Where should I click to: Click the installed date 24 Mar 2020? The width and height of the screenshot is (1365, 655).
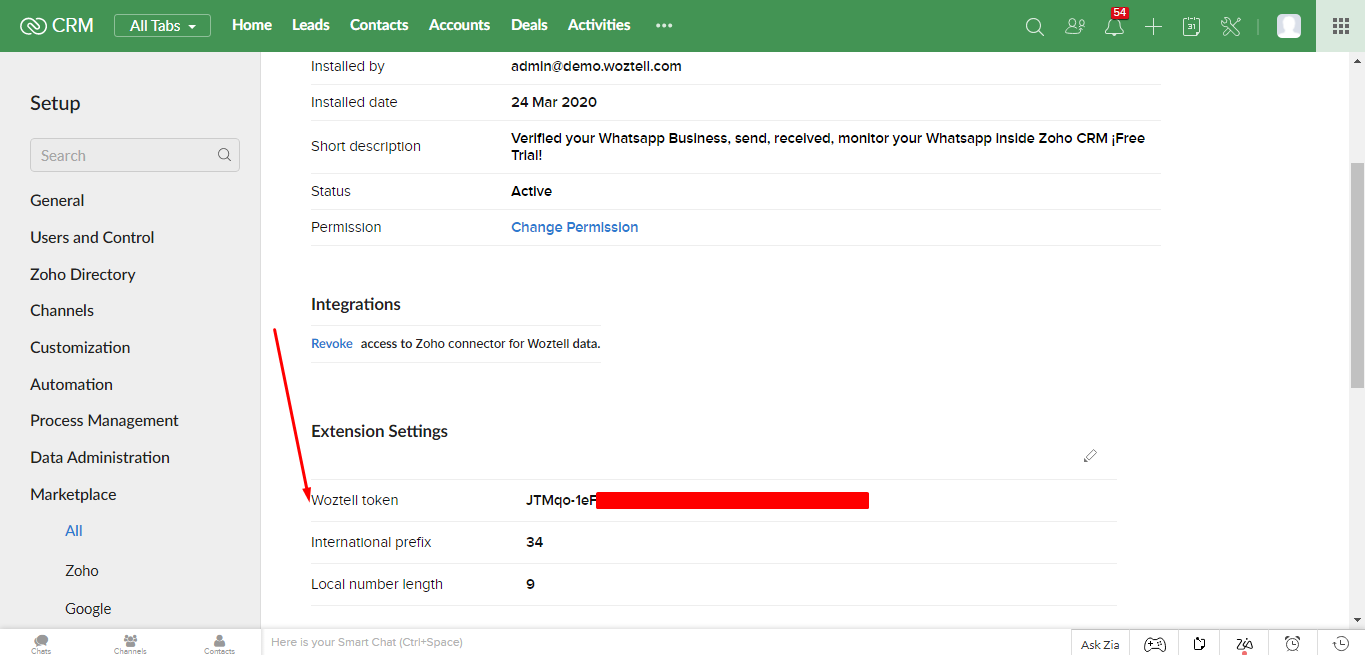pos(554,102)
